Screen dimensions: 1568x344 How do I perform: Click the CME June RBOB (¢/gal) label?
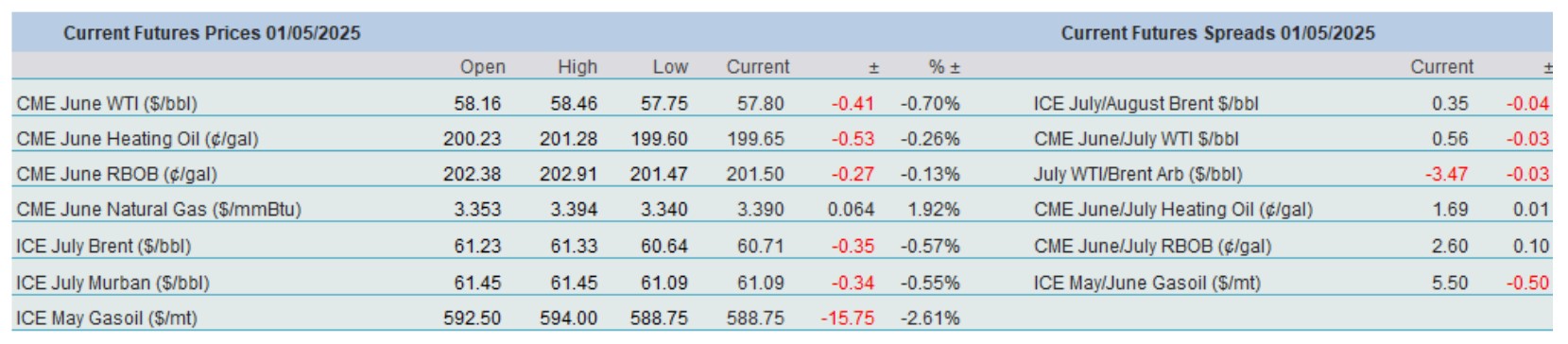pos(116,175)
